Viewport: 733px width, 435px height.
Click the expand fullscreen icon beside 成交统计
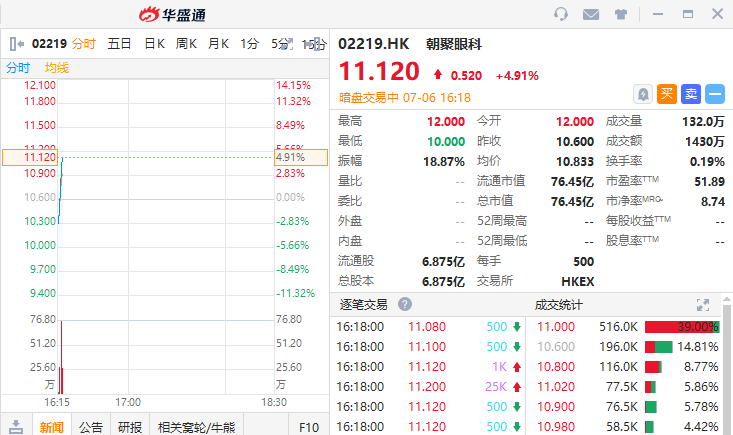pos(702,304)
